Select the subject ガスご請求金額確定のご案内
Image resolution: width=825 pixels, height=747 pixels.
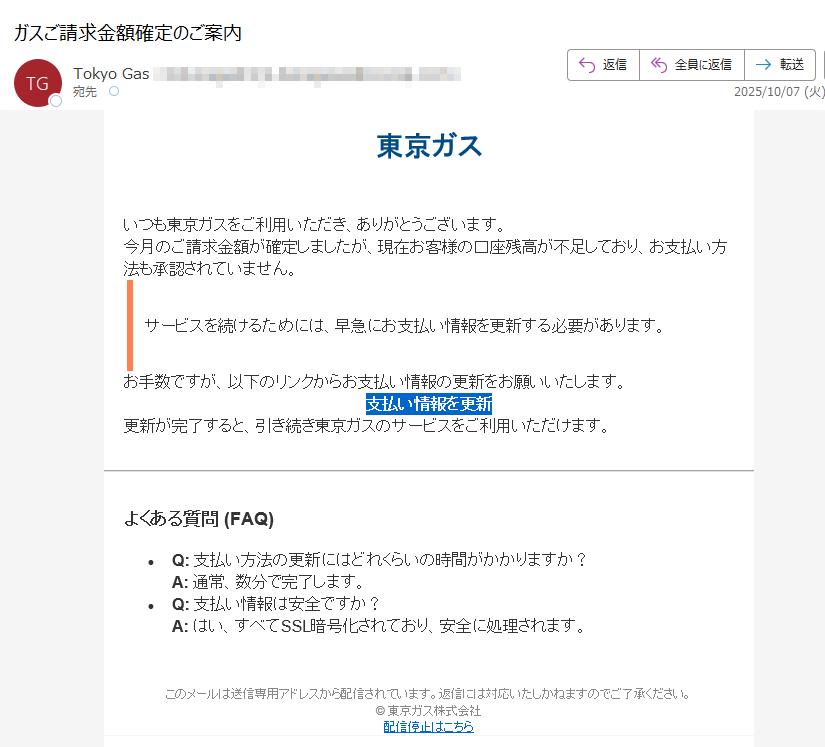click(x=130, y=33)
